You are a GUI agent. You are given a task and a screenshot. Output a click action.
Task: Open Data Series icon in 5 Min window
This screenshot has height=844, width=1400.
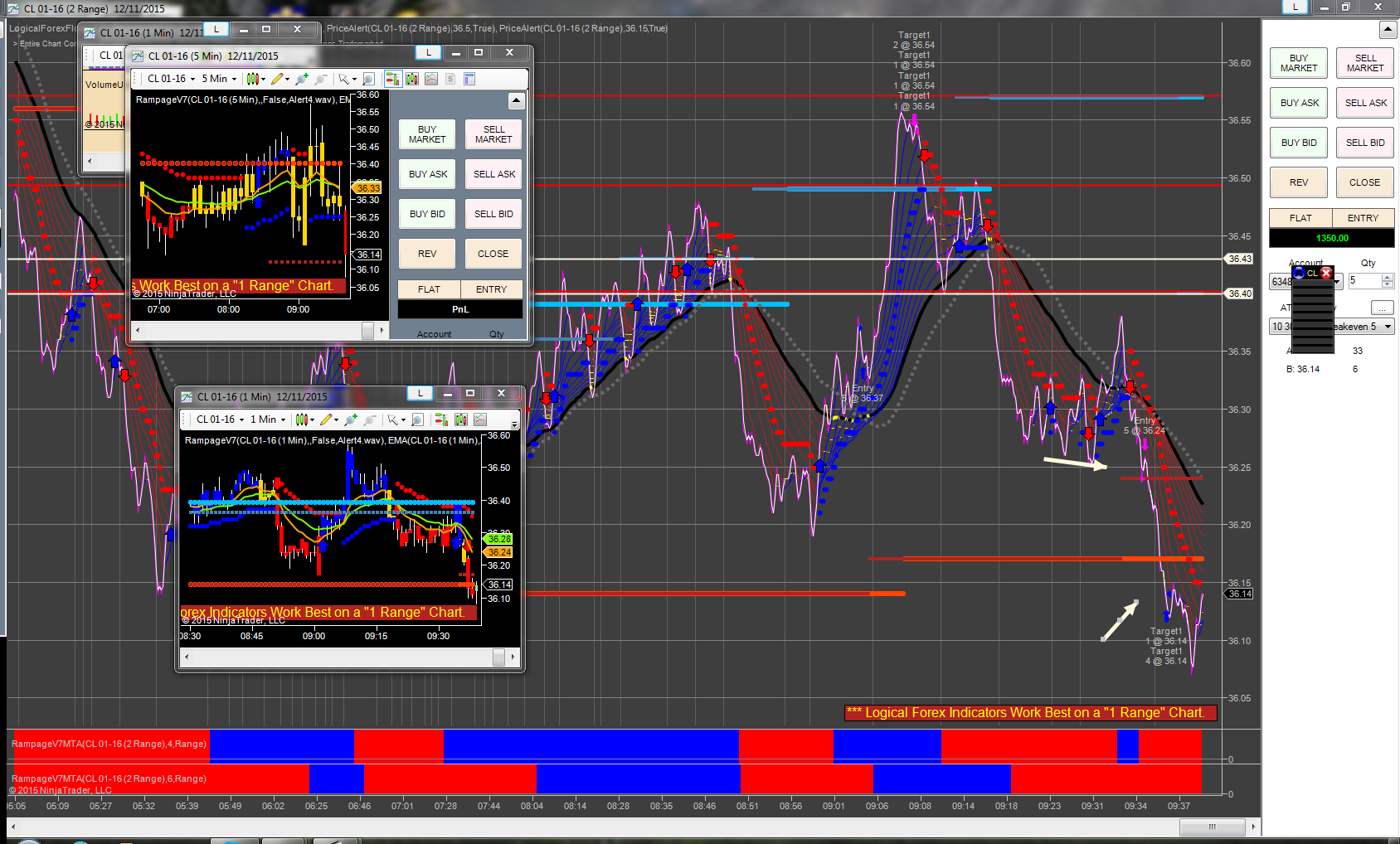tap(412, 79)
